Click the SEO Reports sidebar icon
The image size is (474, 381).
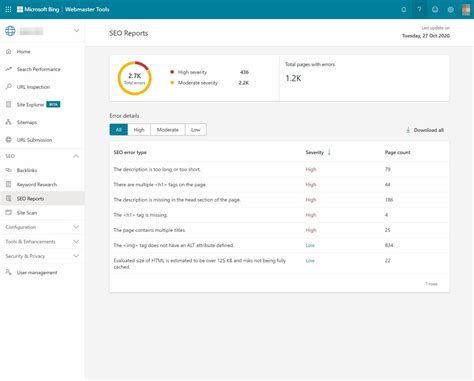click(9, 198)
